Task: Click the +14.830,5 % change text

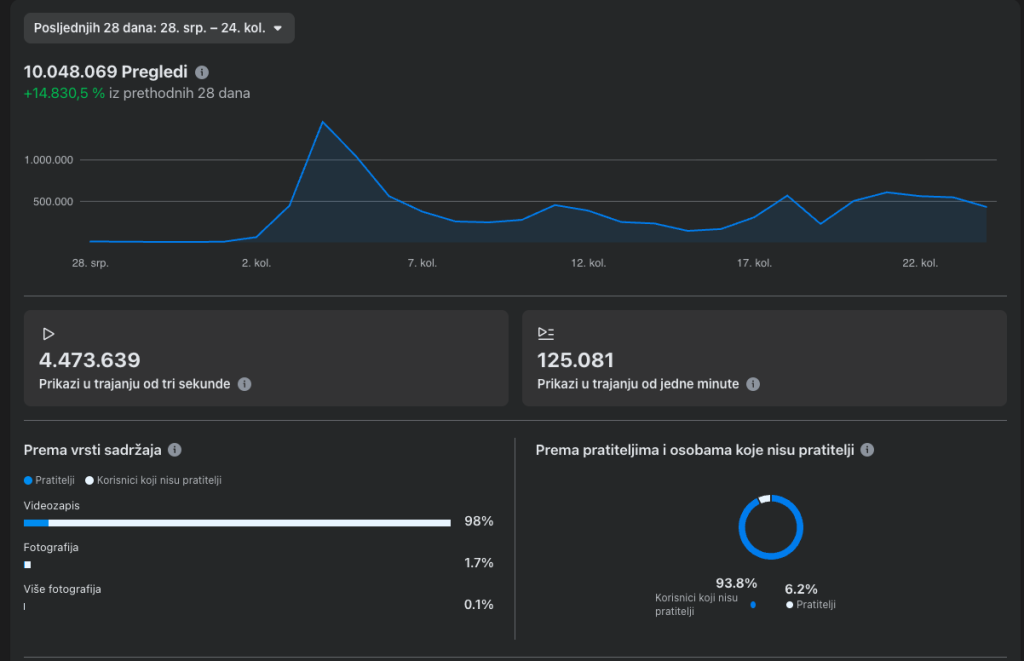Action: click(64, 93)
